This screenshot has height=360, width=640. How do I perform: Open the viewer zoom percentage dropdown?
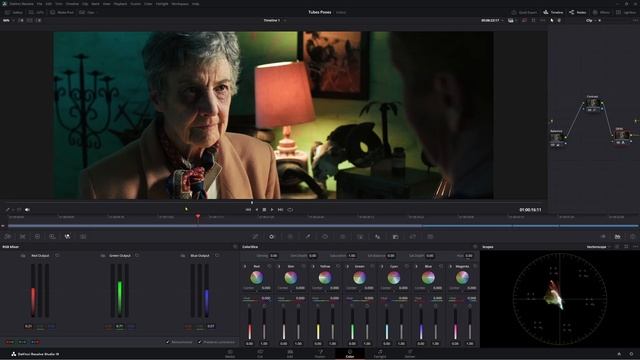point(8,20)
